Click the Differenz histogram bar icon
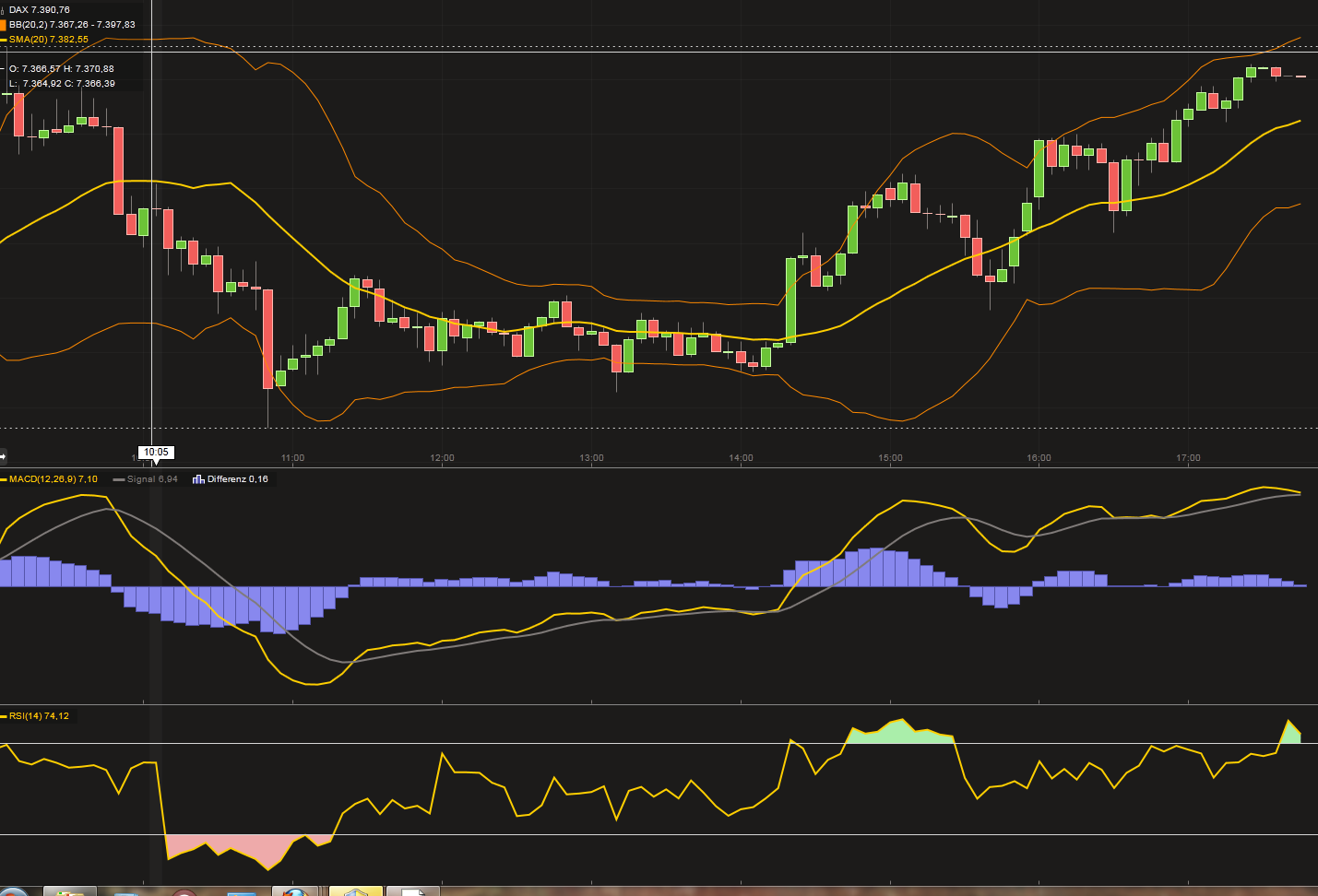The image size is (1318, 896). coord(198,479)
